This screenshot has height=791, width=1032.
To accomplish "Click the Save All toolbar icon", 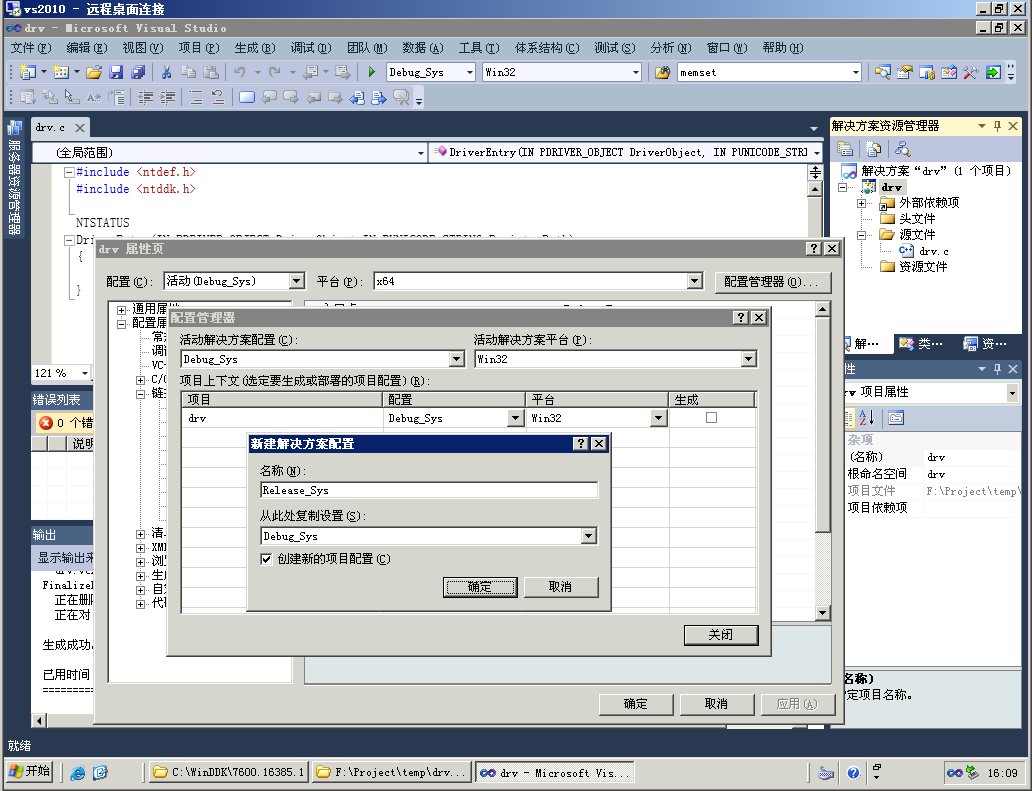I will tap(138, 72).
